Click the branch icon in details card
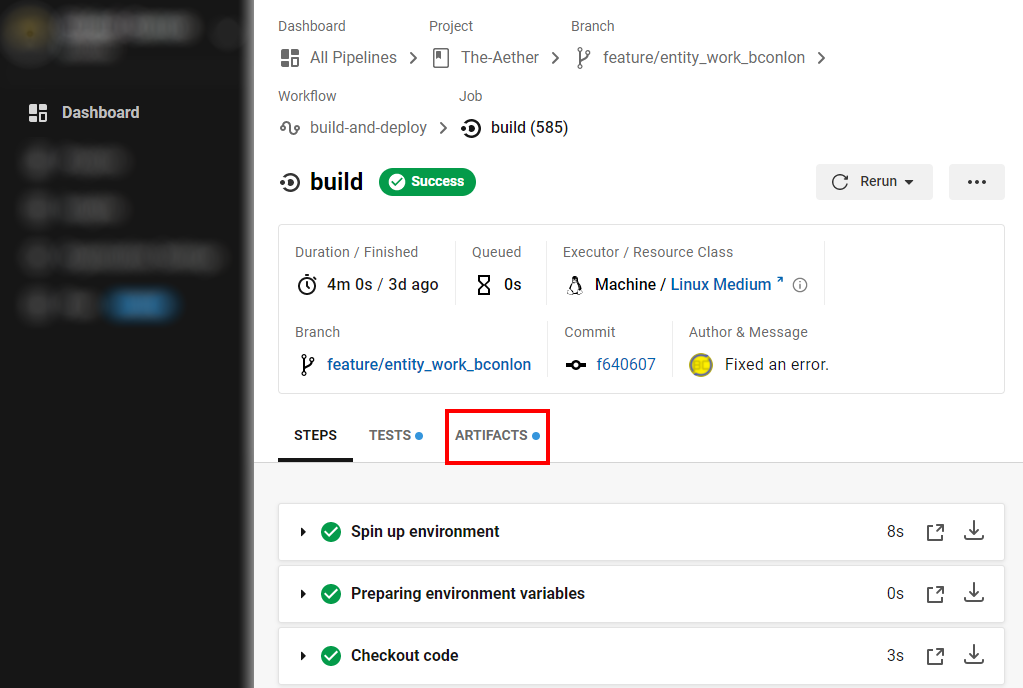 (x=307, y=365)
